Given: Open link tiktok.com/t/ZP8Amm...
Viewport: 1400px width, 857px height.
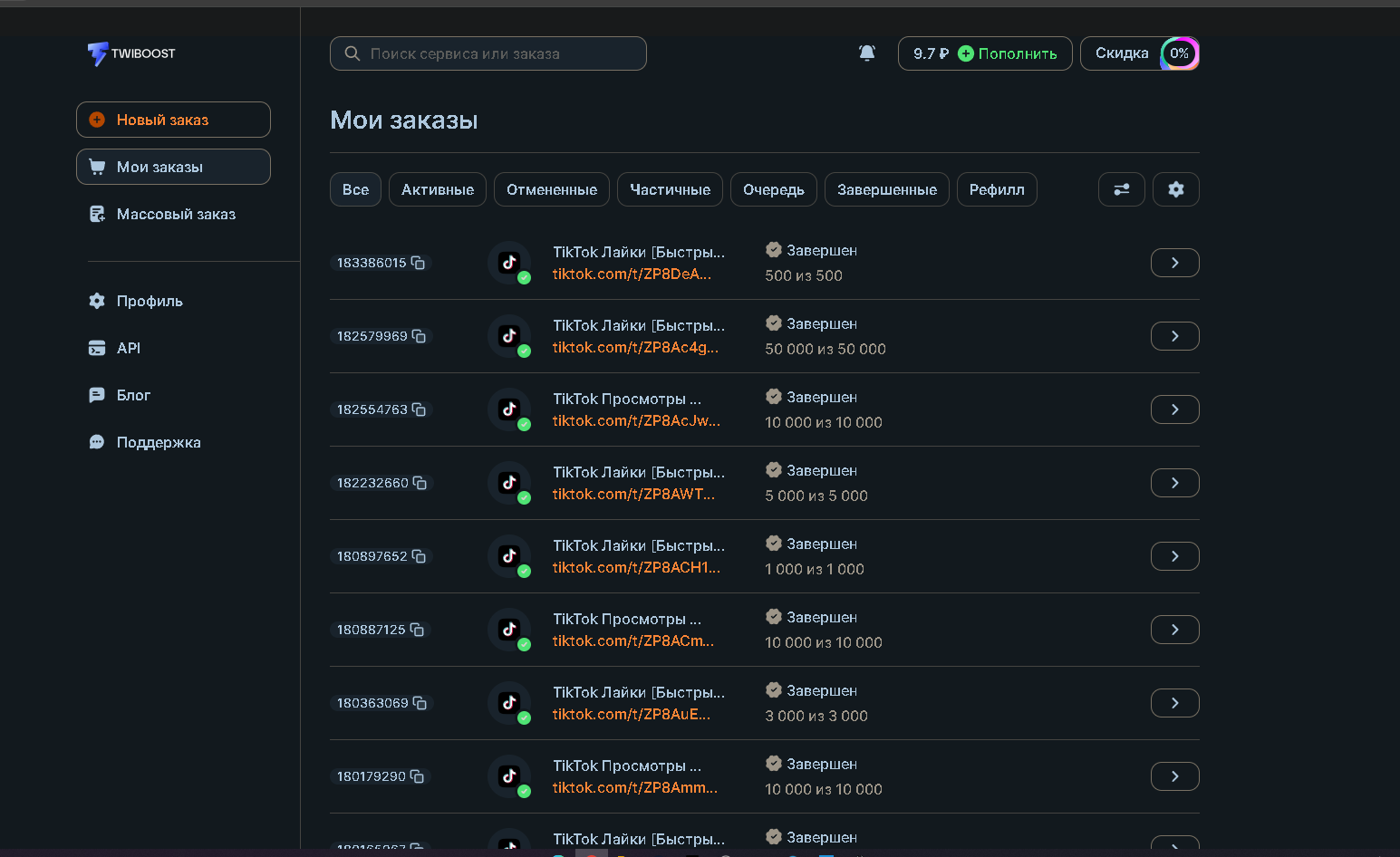Looking at the screenshot, I should (635, 787).
